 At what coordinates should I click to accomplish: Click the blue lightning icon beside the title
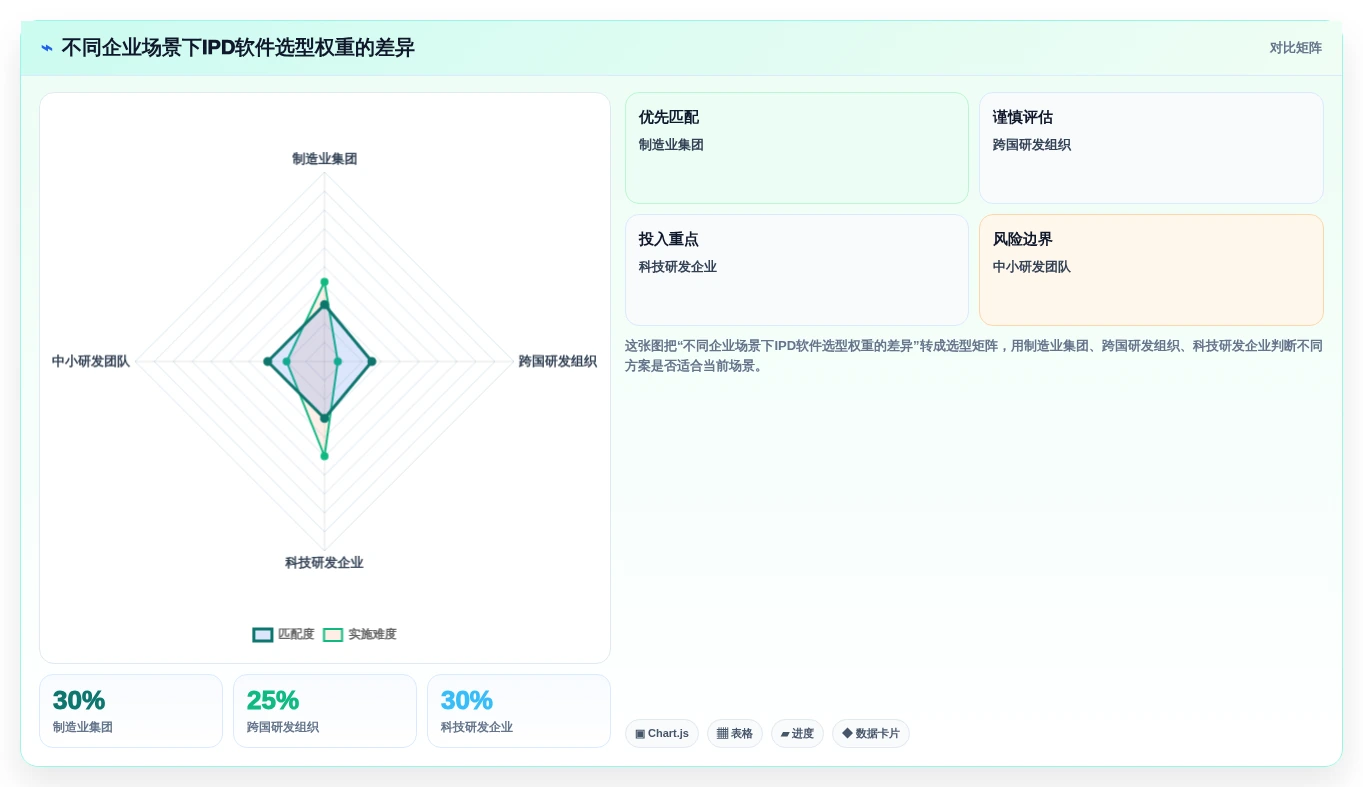(x=47, y=48)
